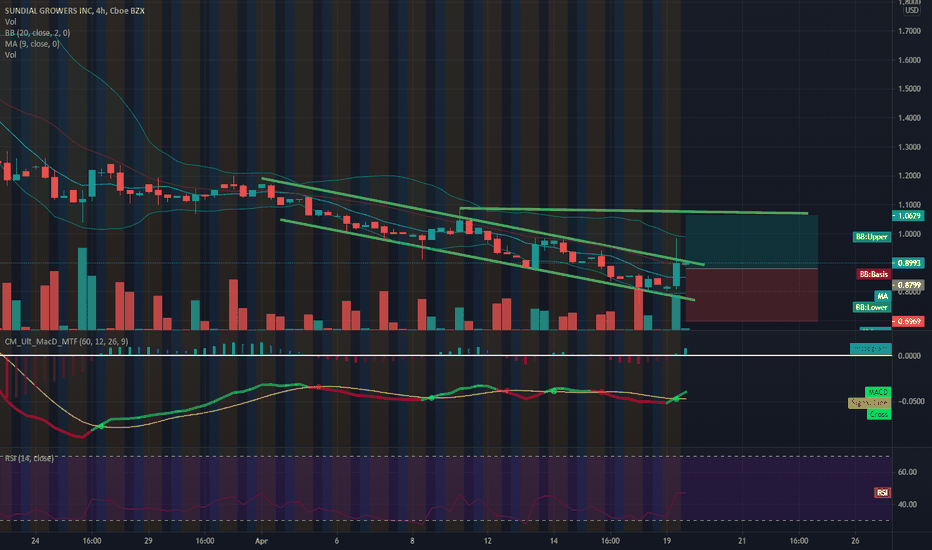Click the 0.6969 stop price label
The image size is (932, 550).
[x=908, y=321]
